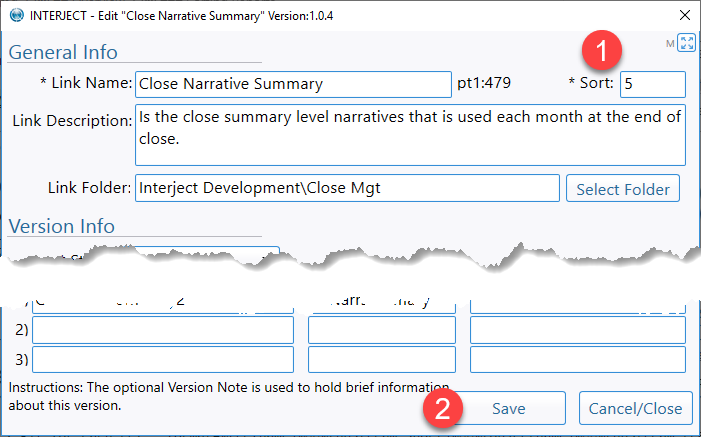Focus the Link Folder path field
The image size is (701, 437).
click(x=347, y=188)
